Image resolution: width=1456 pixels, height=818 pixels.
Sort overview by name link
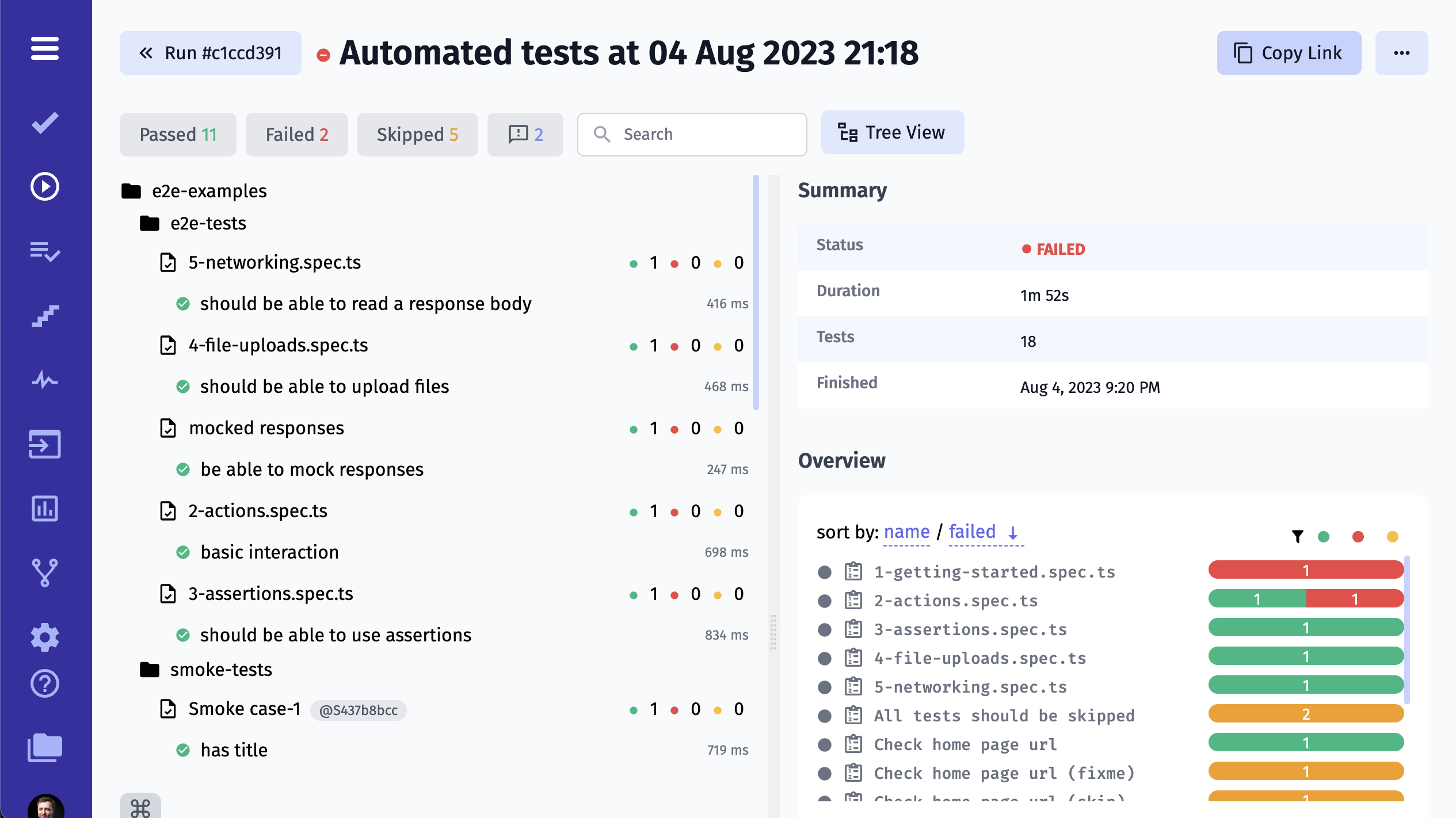pos(906,532)
